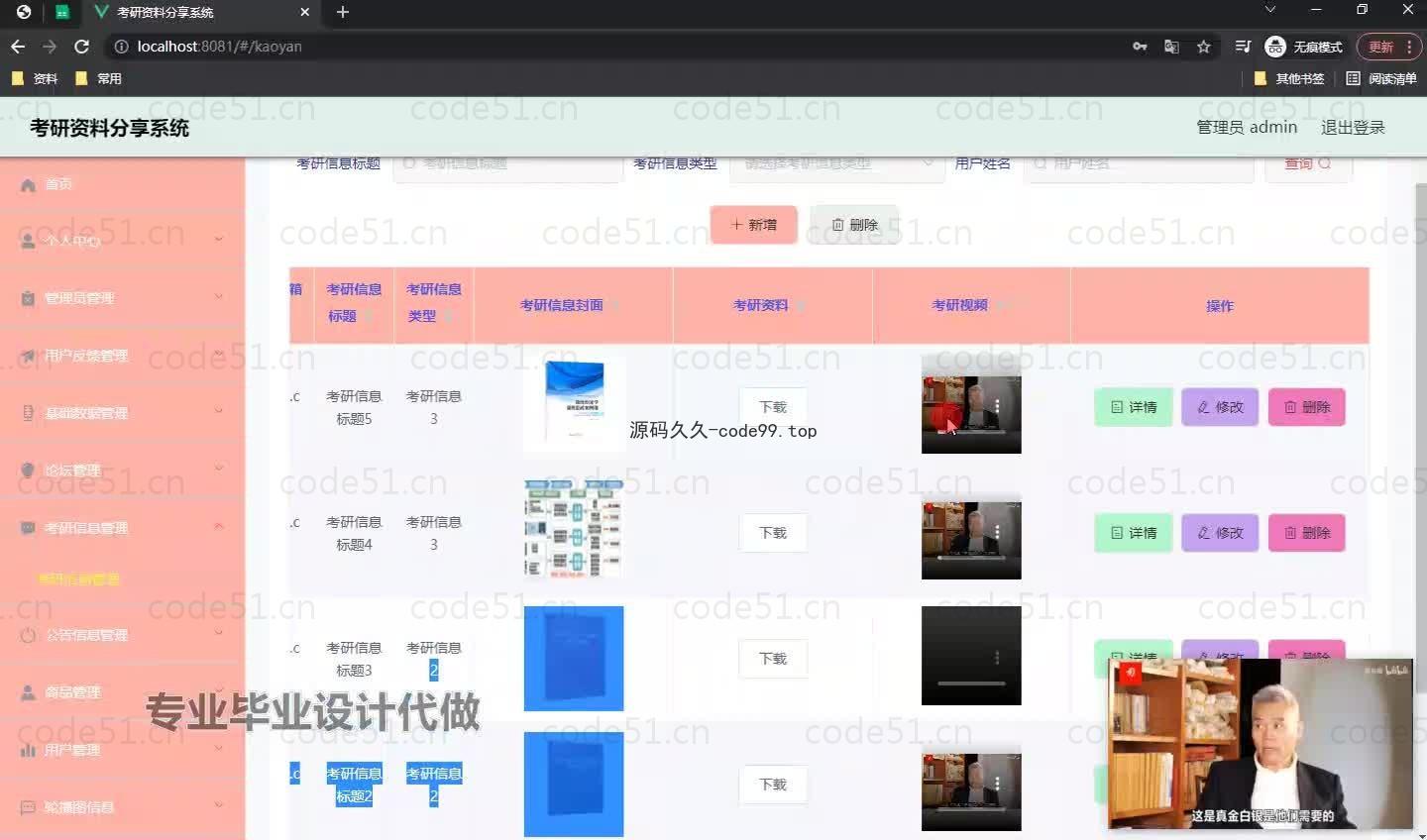The image size is (1427, 840).
Task: Expand the 管理员管理 menu chevron
Action: coord(219,296)
